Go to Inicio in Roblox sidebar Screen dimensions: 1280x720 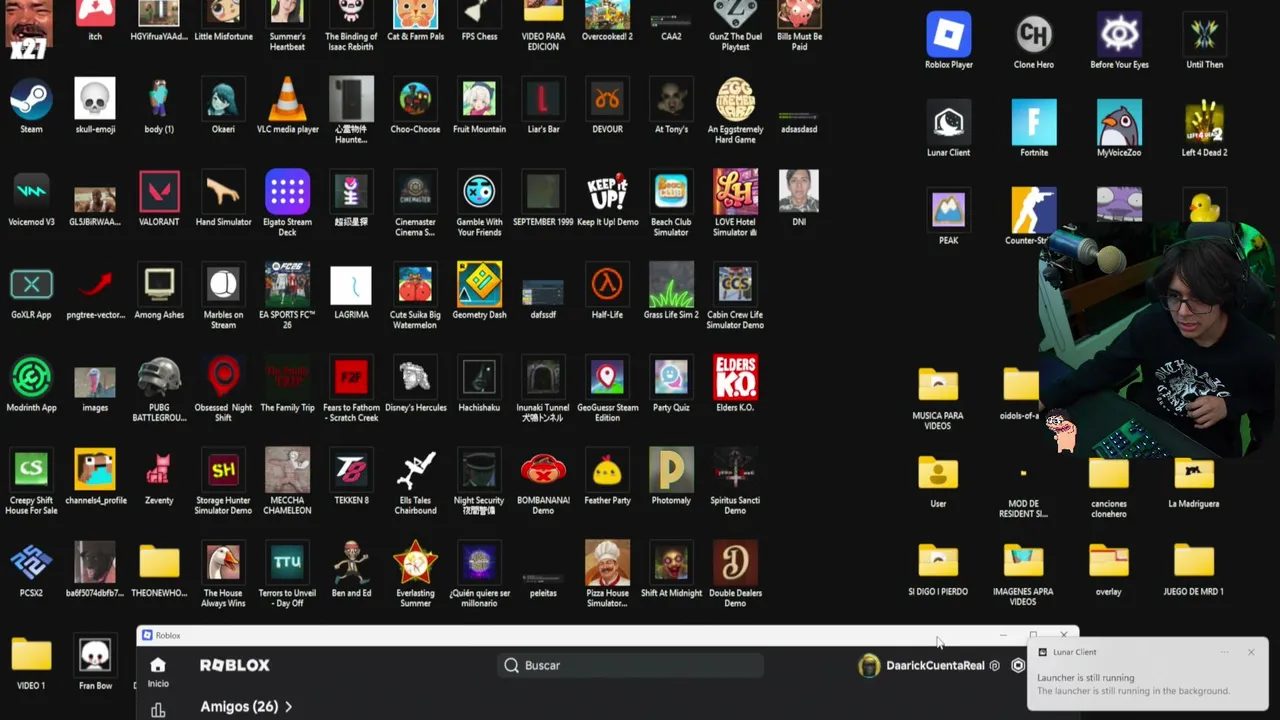(158, 672)
